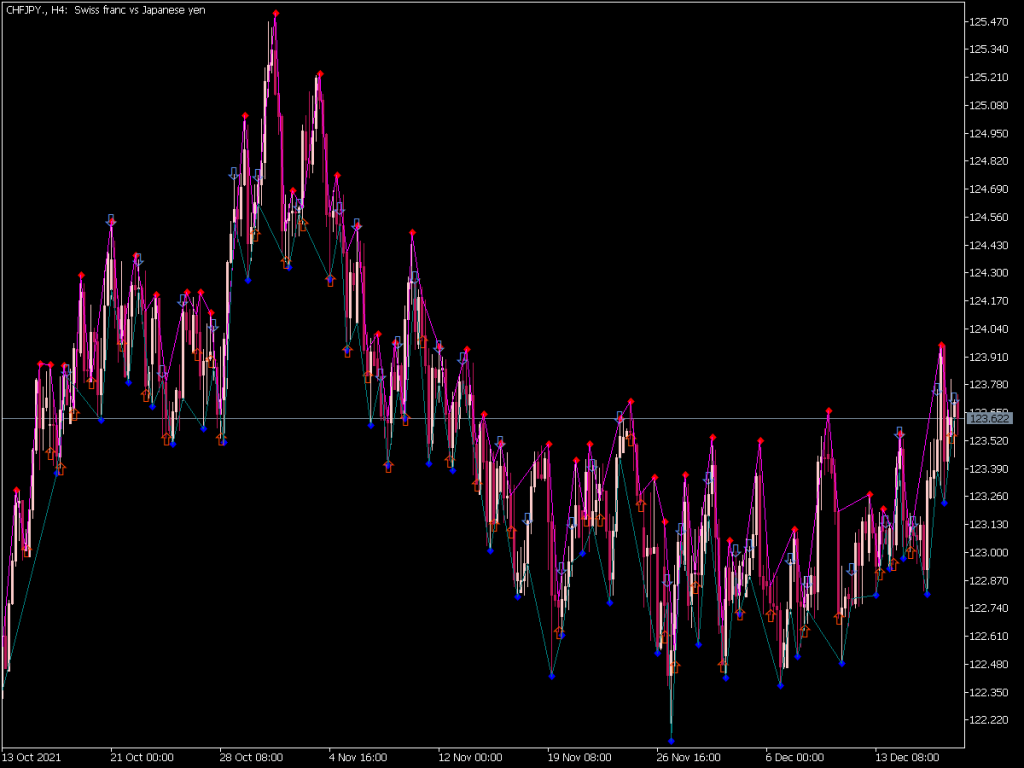The width and height of the screenshot is (1024, 768).
Task: Select the red fractal marker at the chart's highest peak
Action: (276, 14)
